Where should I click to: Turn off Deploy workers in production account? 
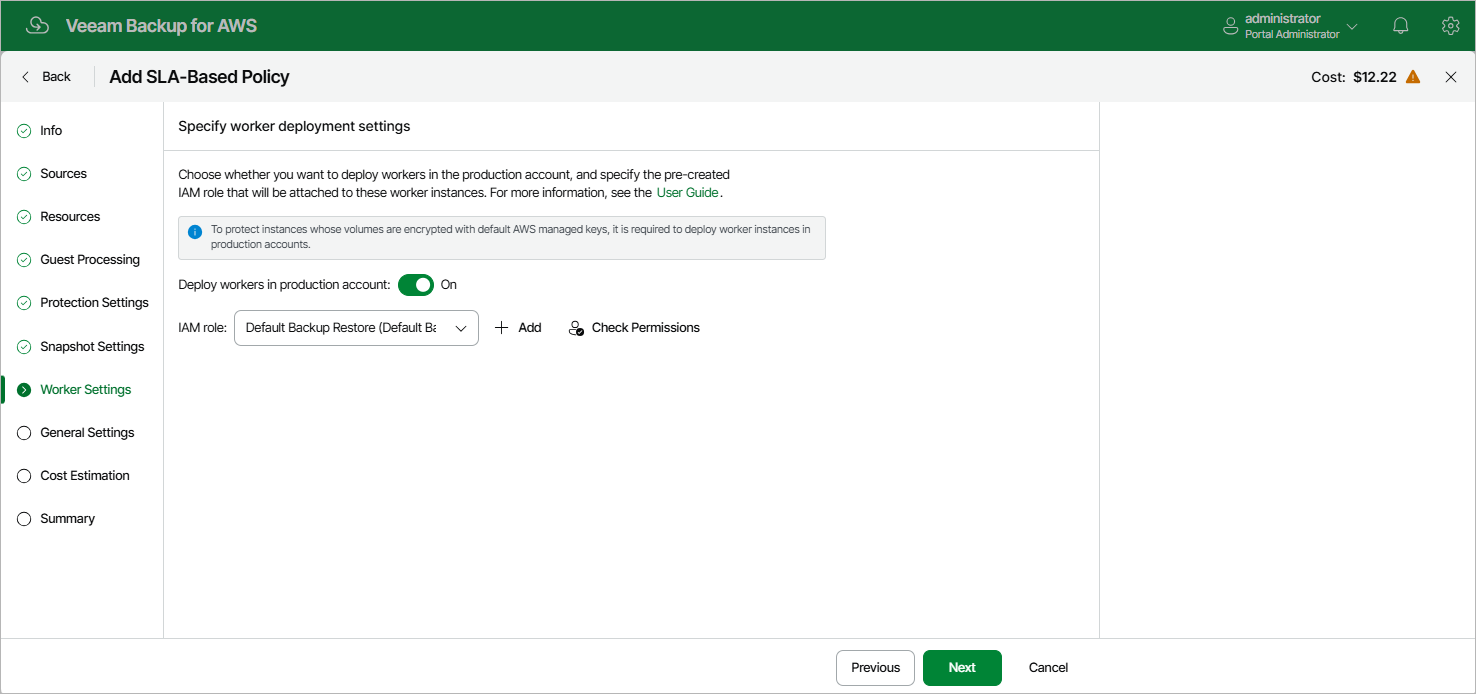(x=416, y=285)
